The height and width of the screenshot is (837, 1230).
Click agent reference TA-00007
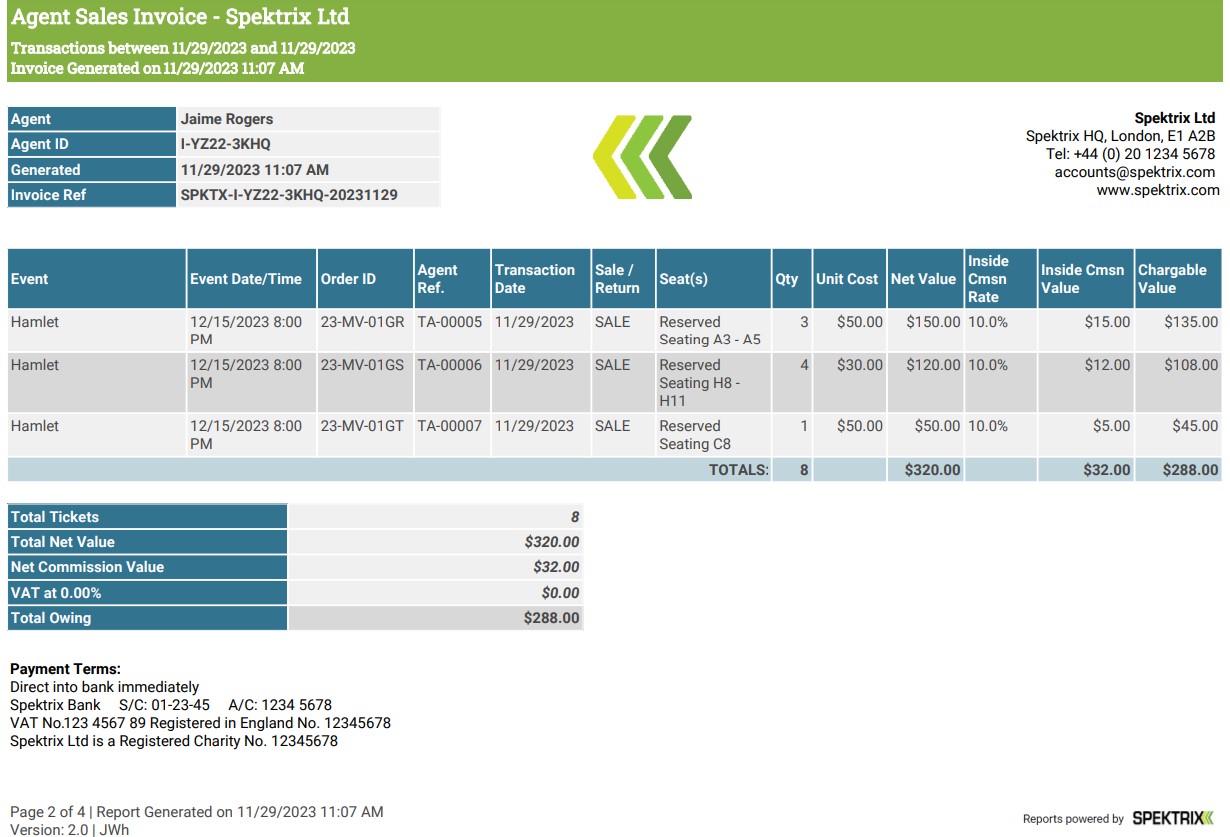449,426
